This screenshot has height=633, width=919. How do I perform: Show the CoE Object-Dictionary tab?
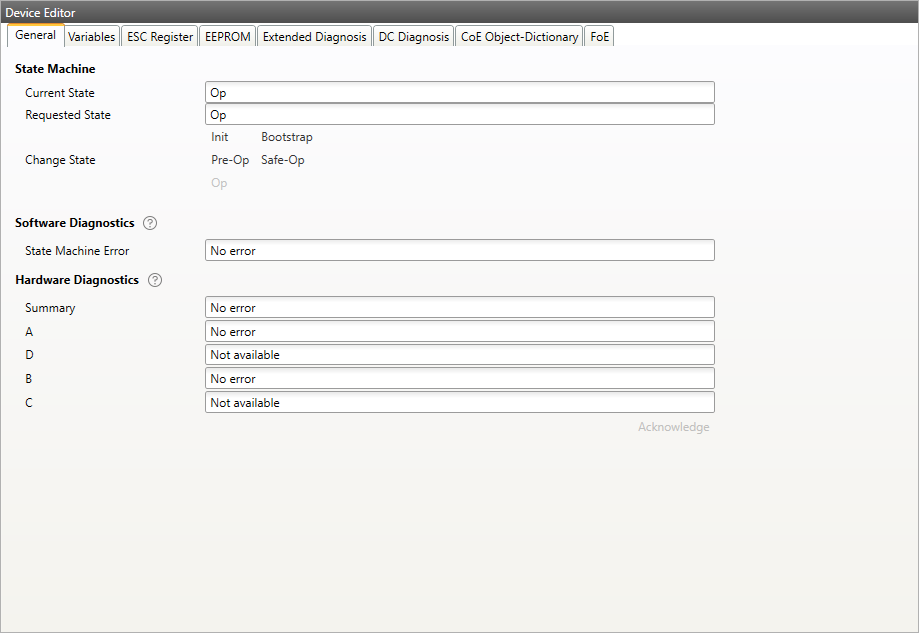tap(519, 37)
